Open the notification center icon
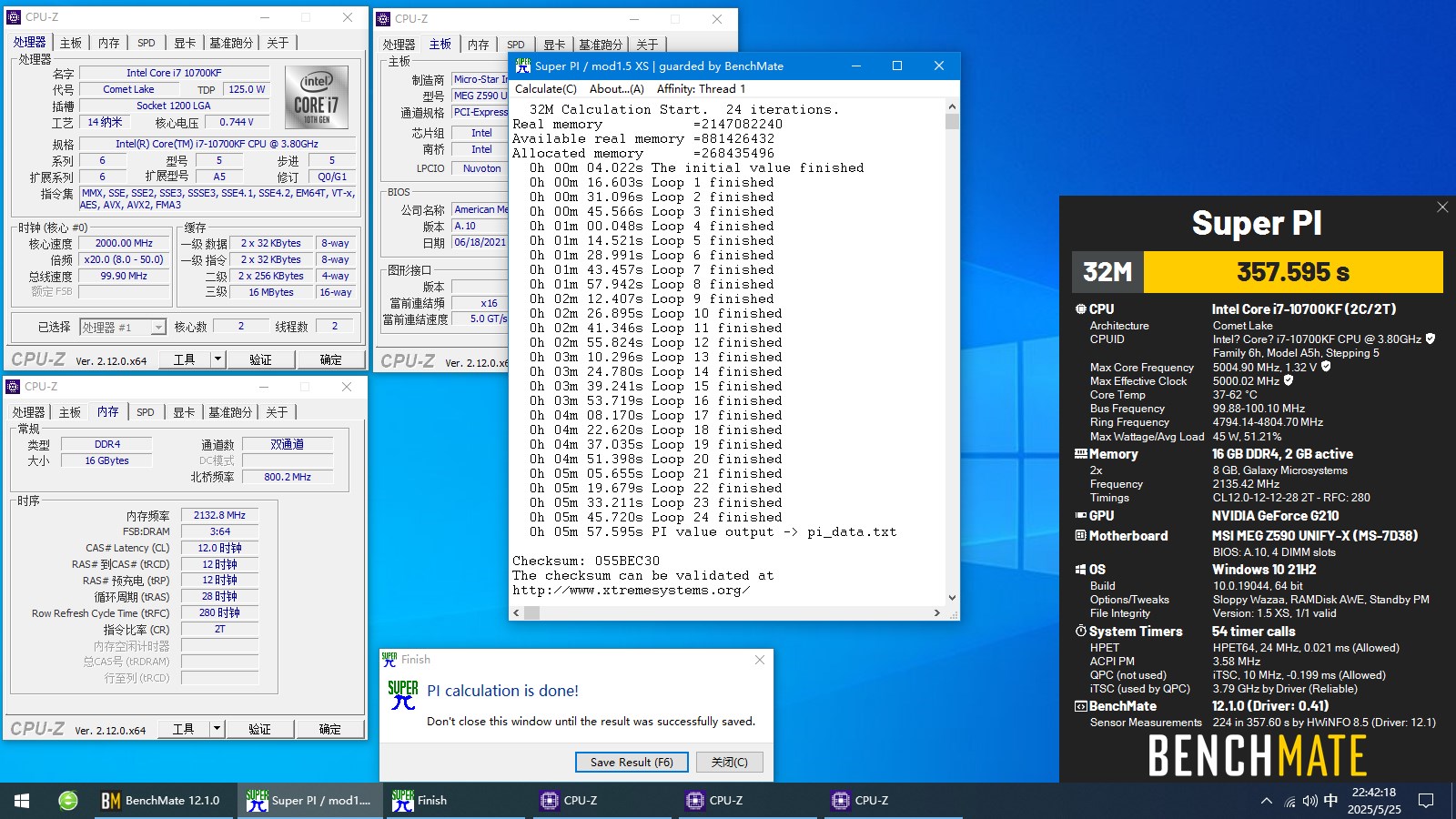 (x=1426, y=801)
